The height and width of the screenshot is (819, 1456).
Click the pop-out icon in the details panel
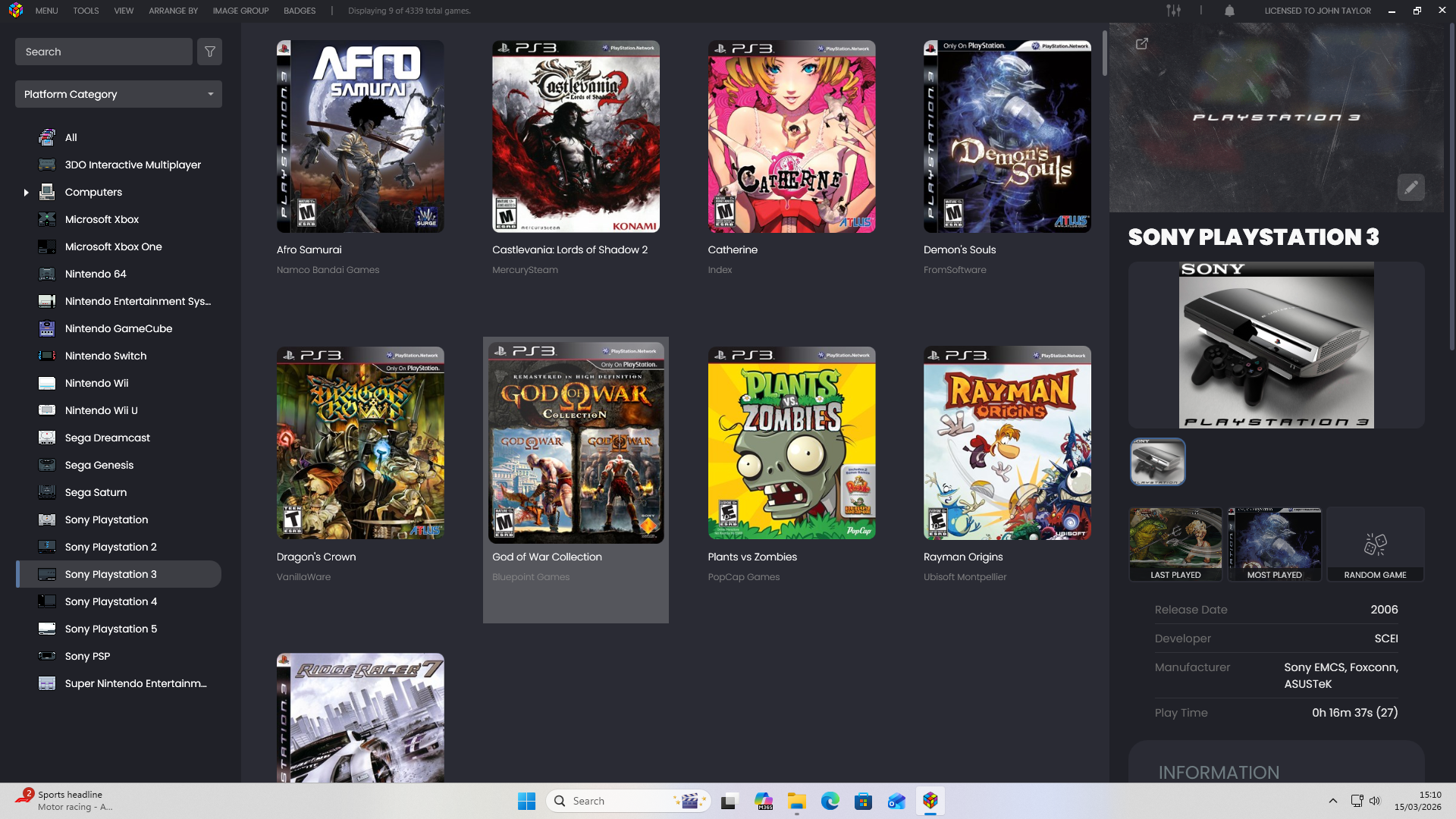(x=1141, y=44)
